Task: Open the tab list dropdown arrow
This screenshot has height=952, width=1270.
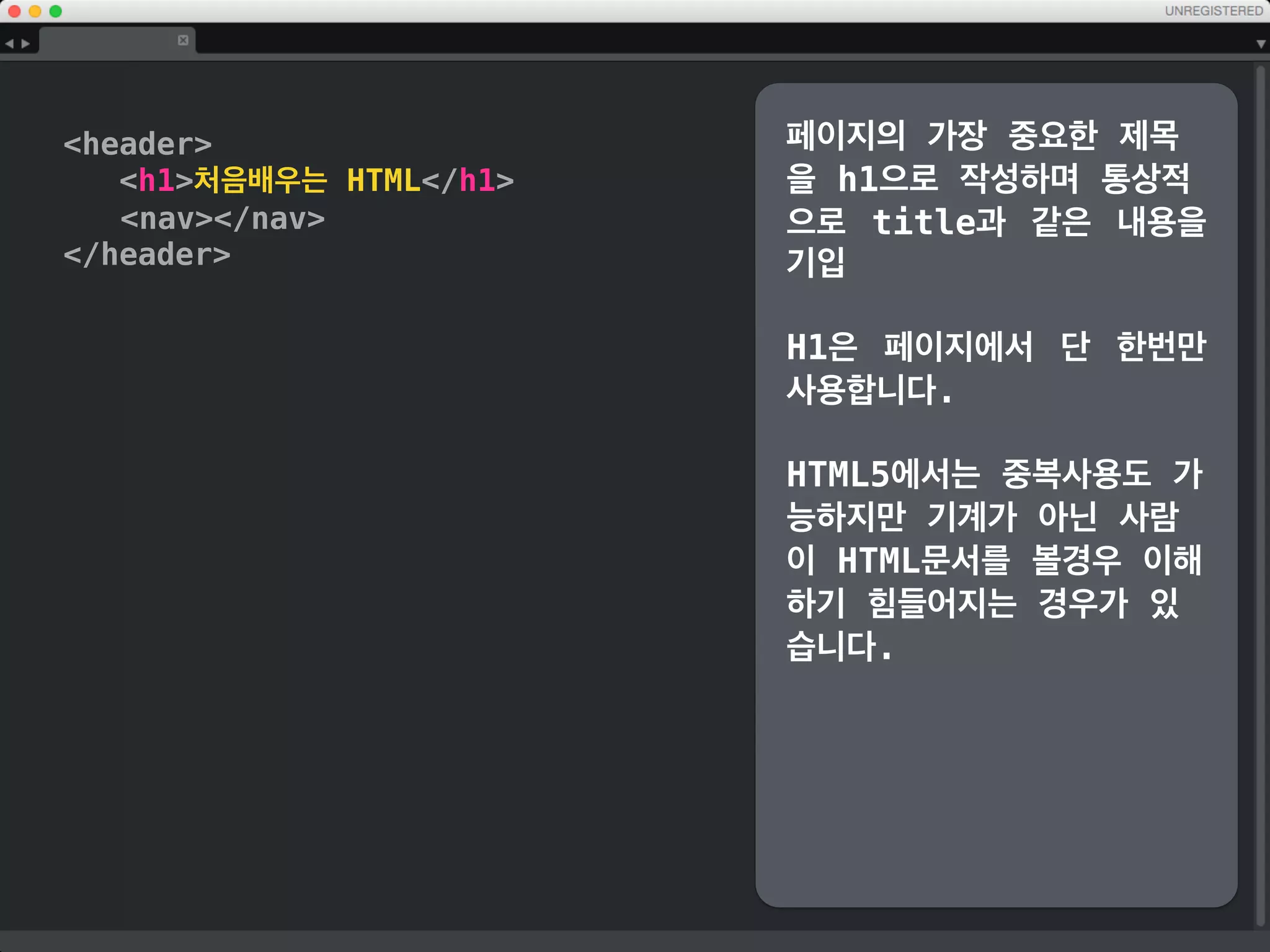Action: pyautogui.click(x=1261, y=44)
